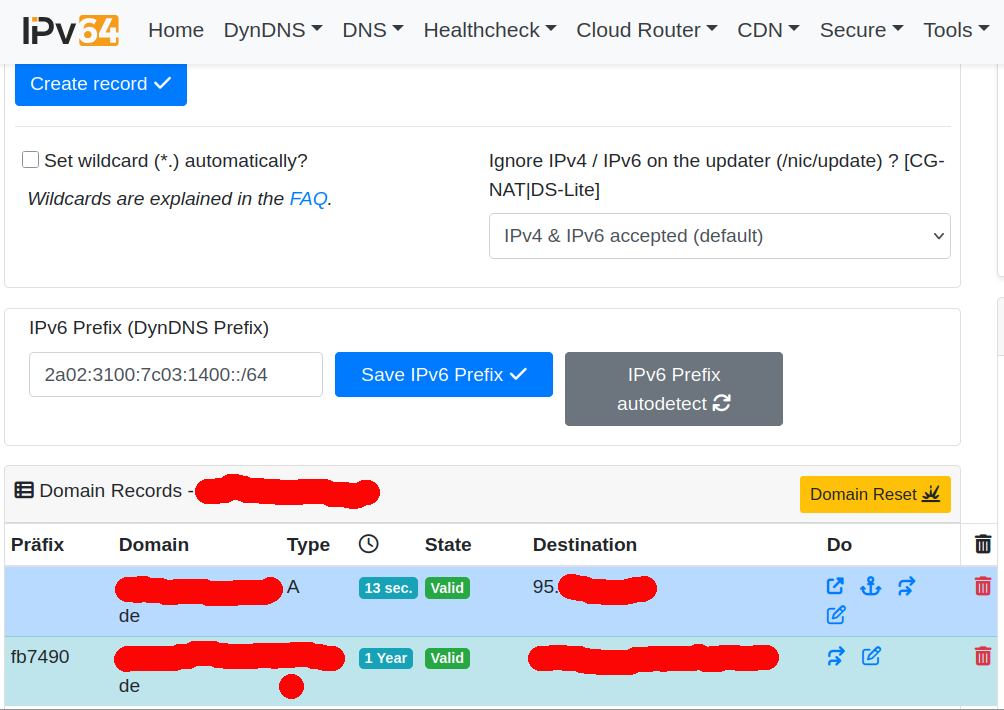1004x710 pixels.
Task: Click the edit pencil icon in the A record row
Action: [x=836, y=615]
